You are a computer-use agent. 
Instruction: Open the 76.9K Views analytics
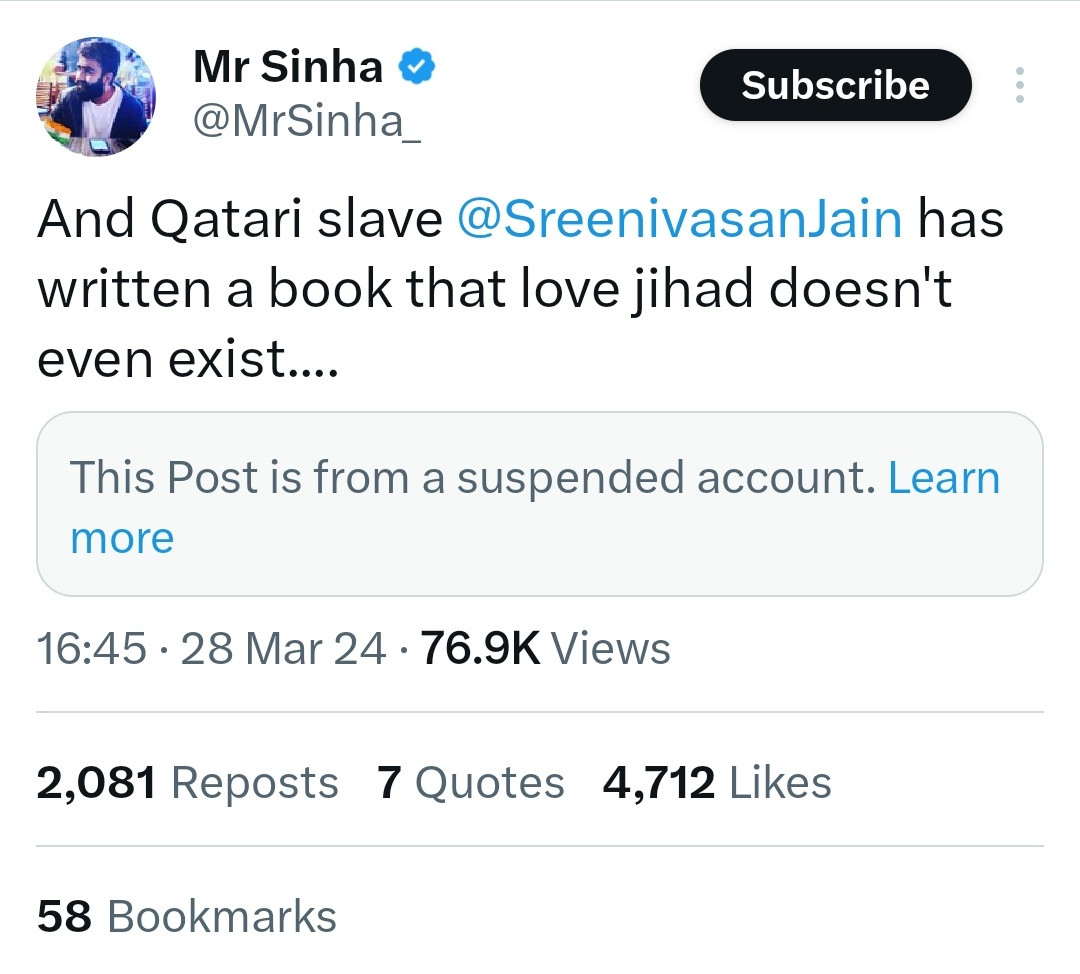(546, 649)
